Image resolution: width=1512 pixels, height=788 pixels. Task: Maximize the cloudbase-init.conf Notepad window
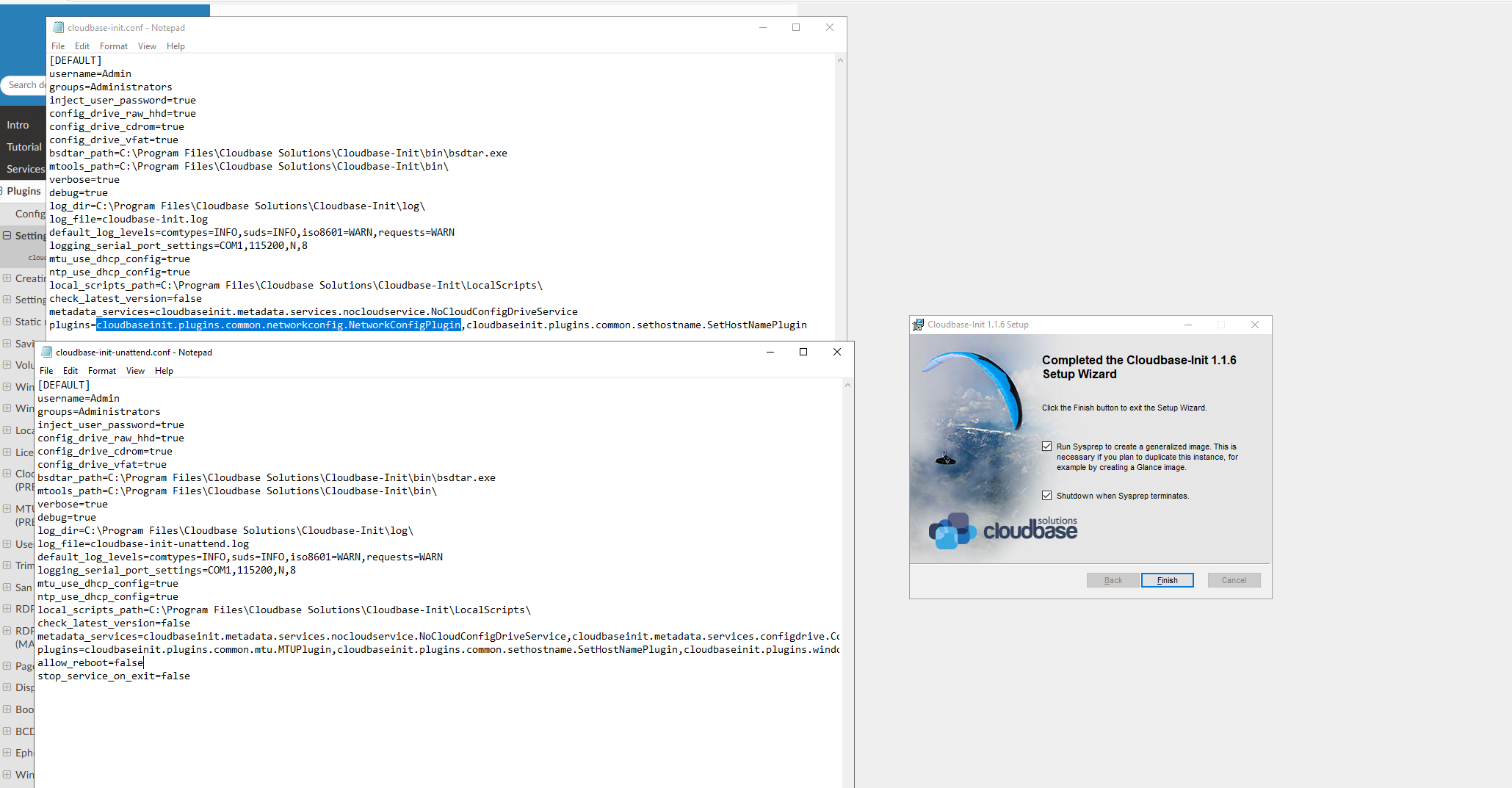coord(796,28)
